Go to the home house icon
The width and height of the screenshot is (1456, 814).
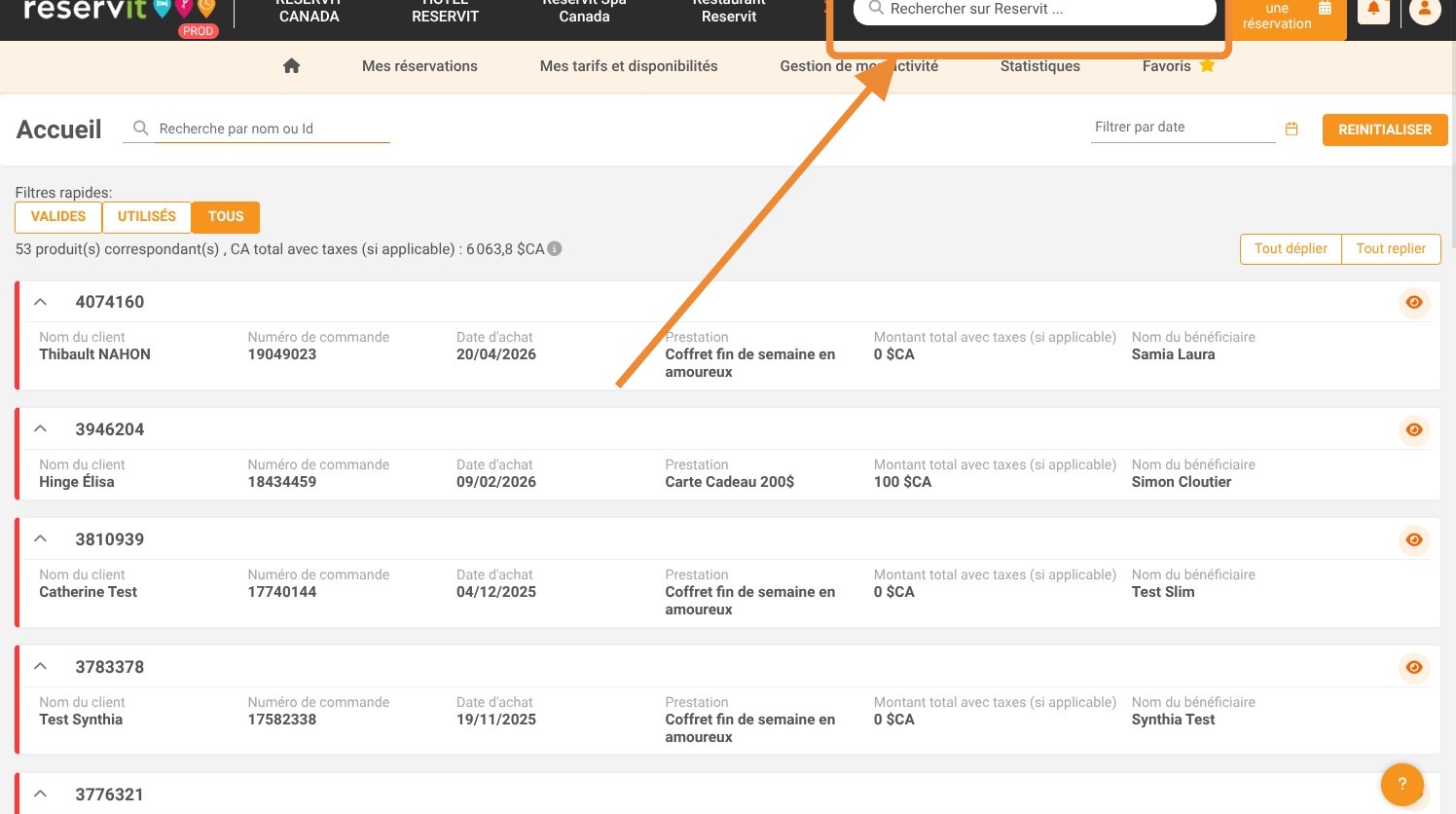(291, 66)
